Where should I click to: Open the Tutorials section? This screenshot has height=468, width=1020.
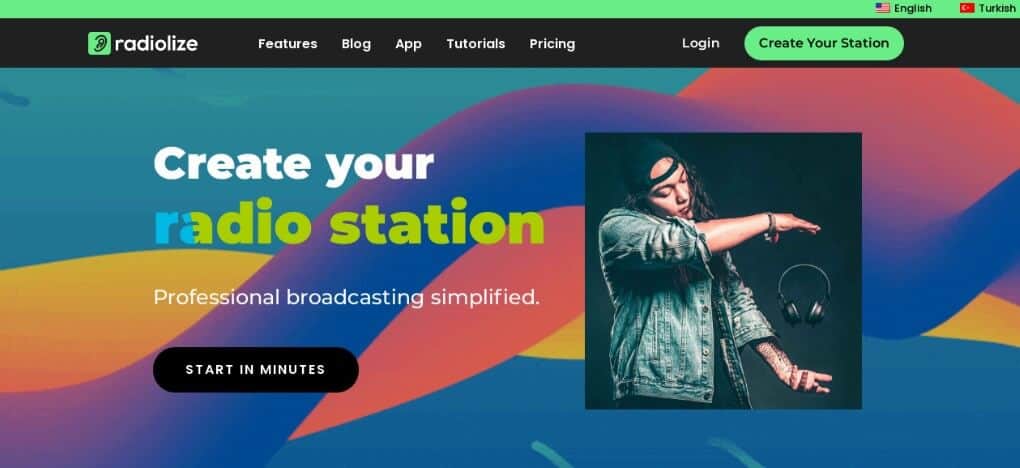click(476, 44)
